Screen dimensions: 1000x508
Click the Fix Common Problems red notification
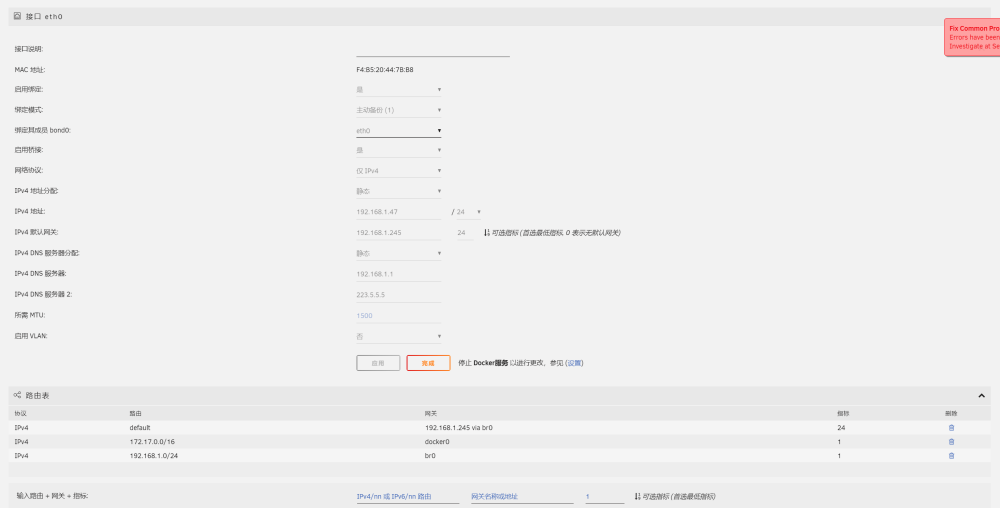tap(972, 37)
